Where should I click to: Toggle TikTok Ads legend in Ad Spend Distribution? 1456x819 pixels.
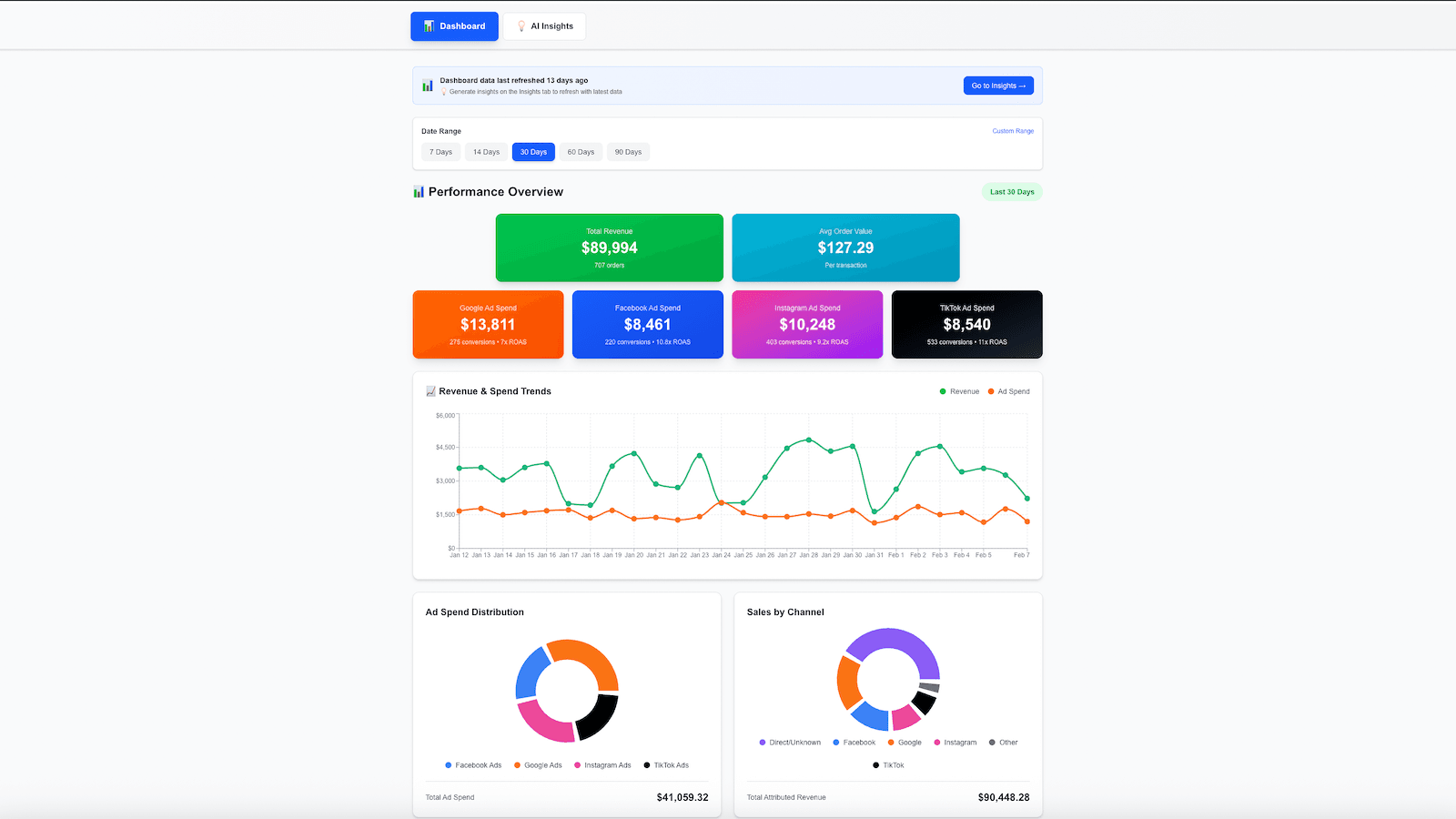pos(666,765)
